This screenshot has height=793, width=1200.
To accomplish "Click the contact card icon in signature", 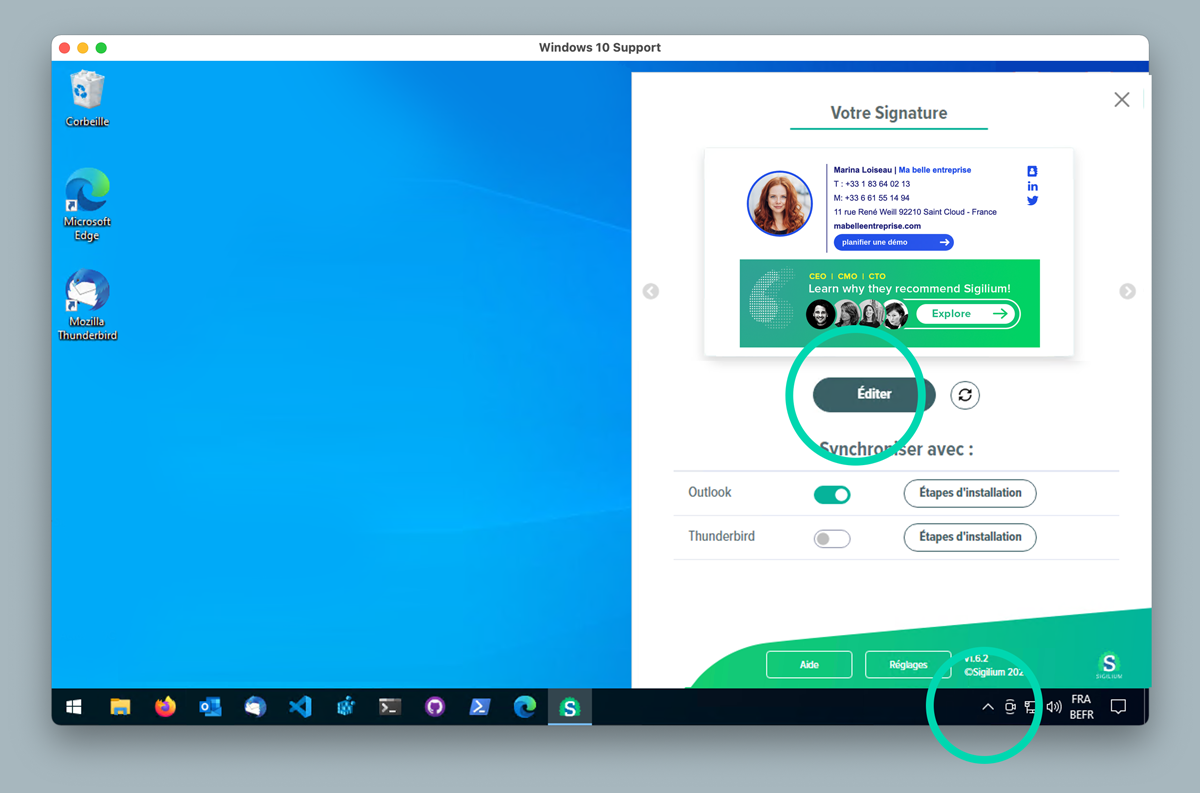I will pyautogui.click(x=1032, y=171).
